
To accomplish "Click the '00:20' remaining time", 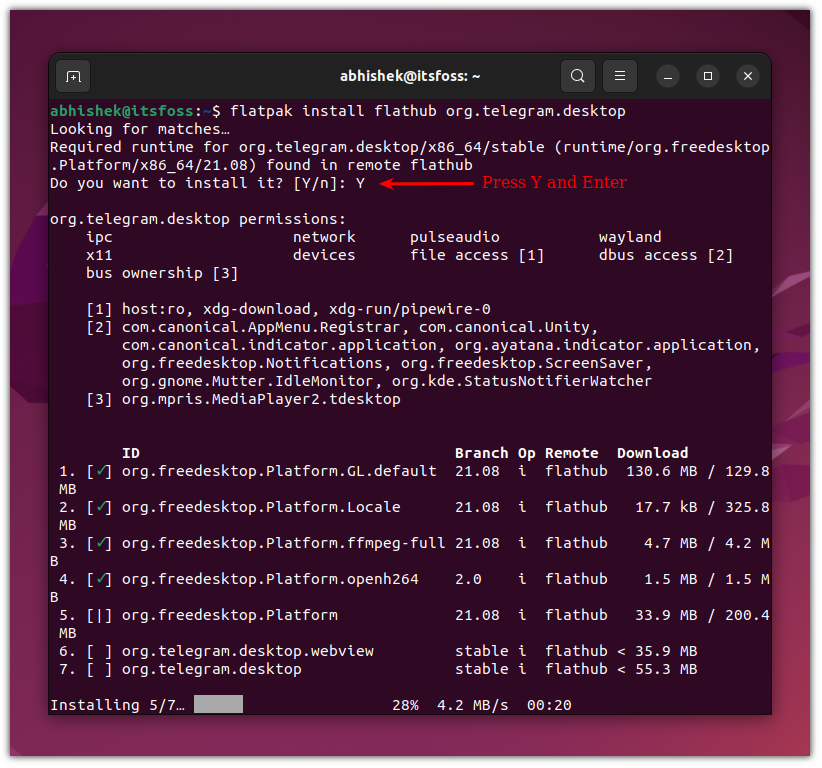I will [x=549, y=706].
